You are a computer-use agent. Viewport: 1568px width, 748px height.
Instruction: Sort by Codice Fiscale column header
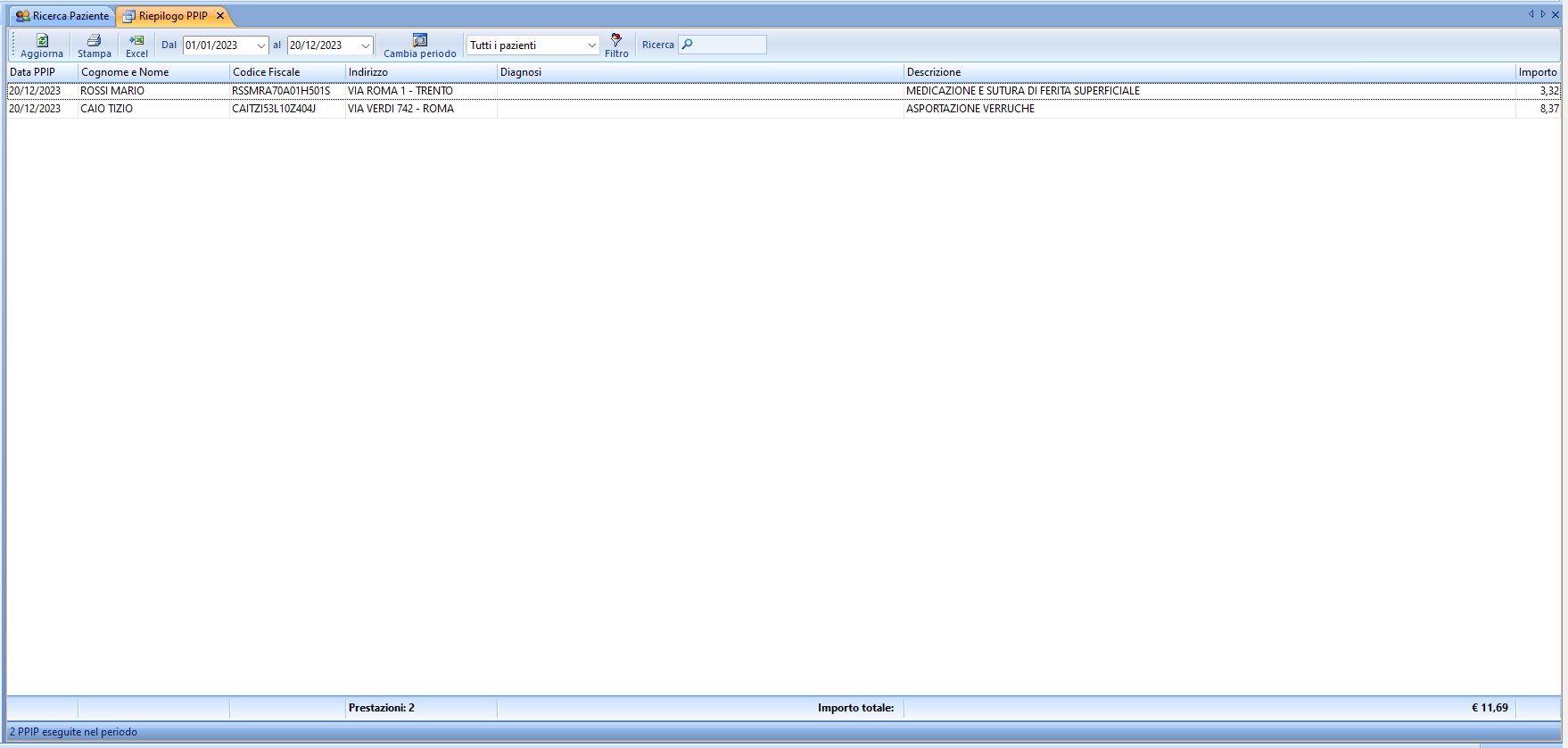click(287, 72)
